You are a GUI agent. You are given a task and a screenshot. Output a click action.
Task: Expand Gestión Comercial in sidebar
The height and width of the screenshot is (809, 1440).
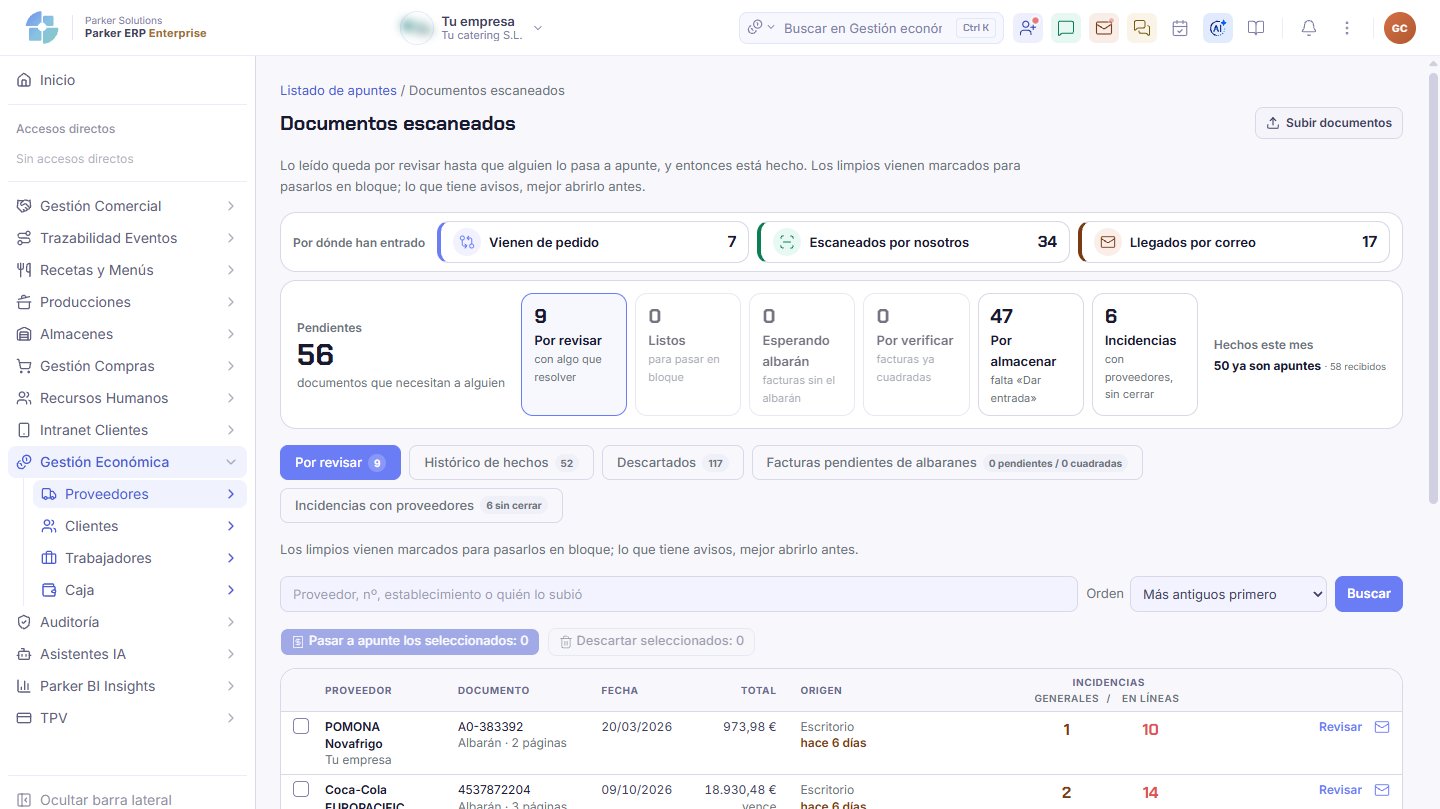pos(127,206)
